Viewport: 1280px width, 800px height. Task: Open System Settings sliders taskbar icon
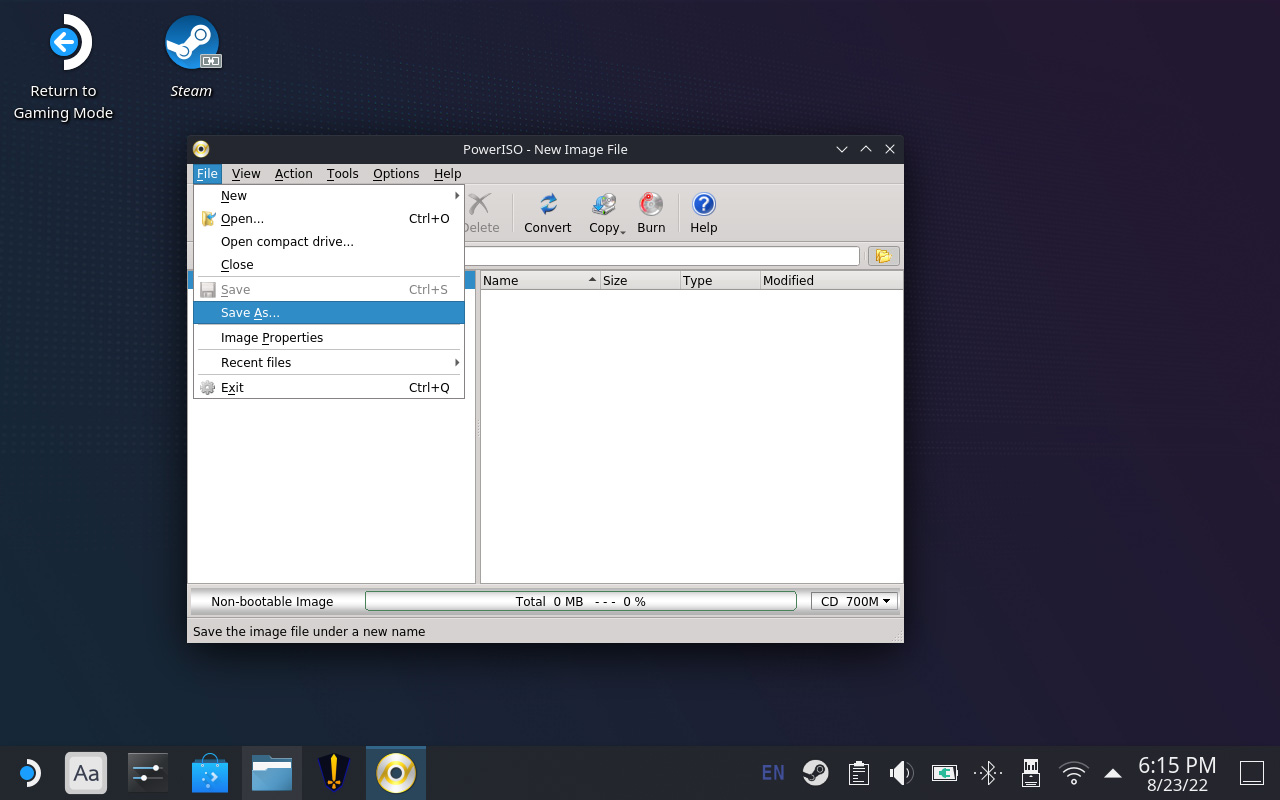pyautogui.click(x=148, y=773)
